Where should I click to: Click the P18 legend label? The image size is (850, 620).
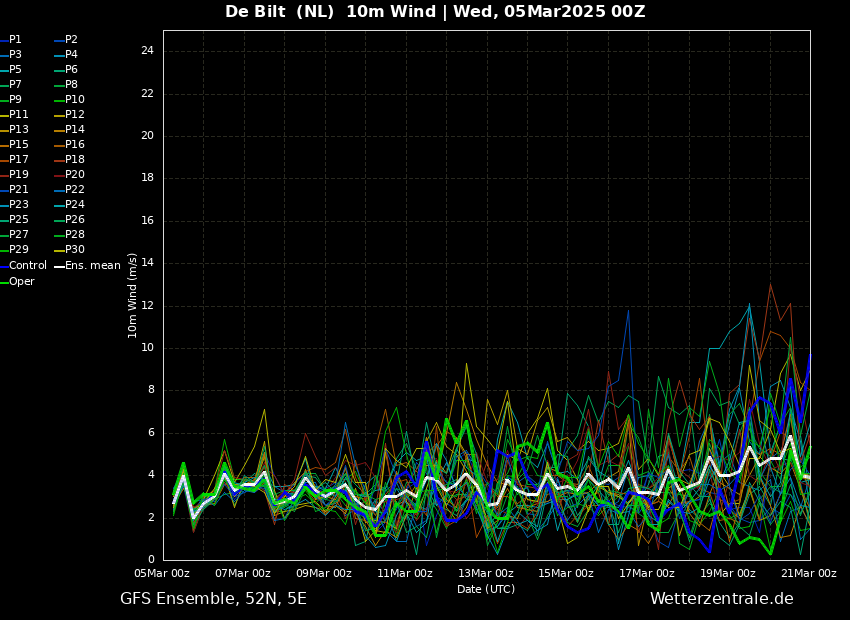(75, 160)
